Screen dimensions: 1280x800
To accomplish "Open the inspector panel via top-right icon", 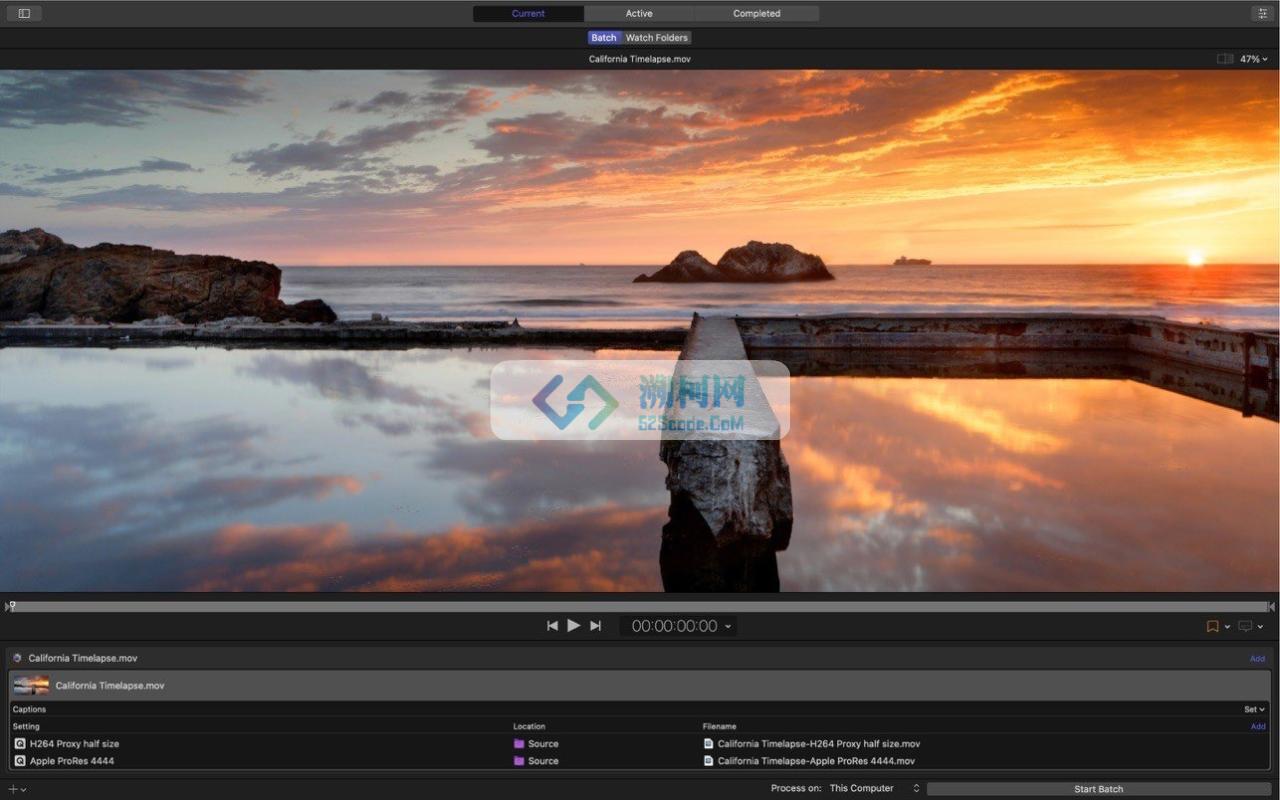I will (1261, 14).
